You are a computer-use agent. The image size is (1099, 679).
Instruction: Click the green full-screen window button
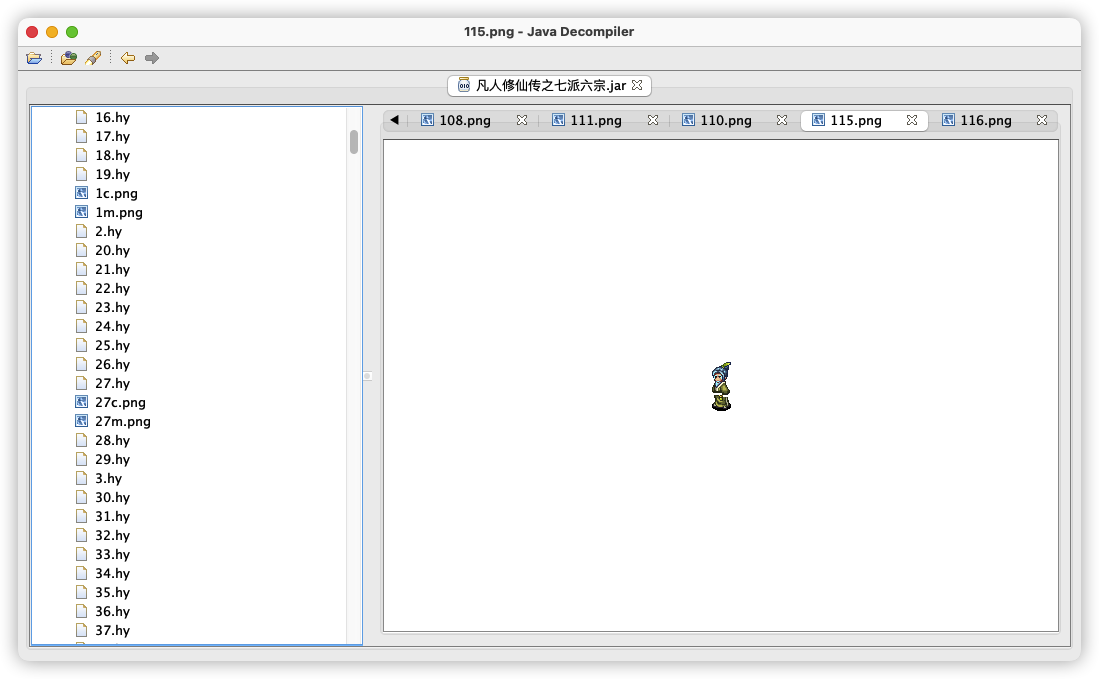(72, 32)
